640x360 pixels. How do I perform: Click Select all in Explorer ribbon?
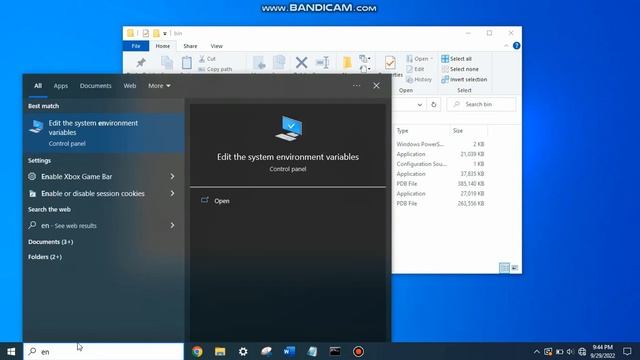click(x=457, y=59)
